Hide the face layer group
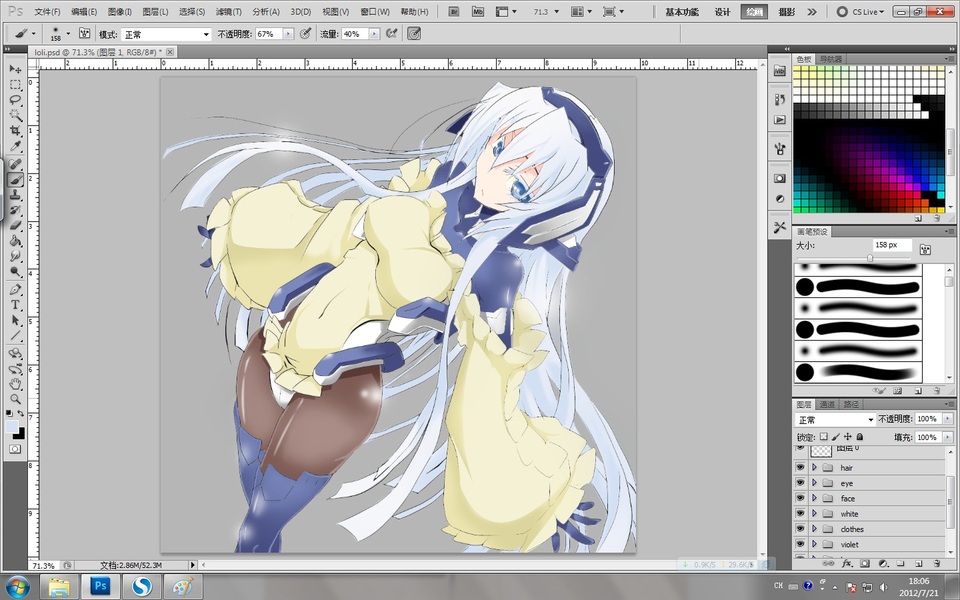 pyautogui.click(x=800, y=498)
